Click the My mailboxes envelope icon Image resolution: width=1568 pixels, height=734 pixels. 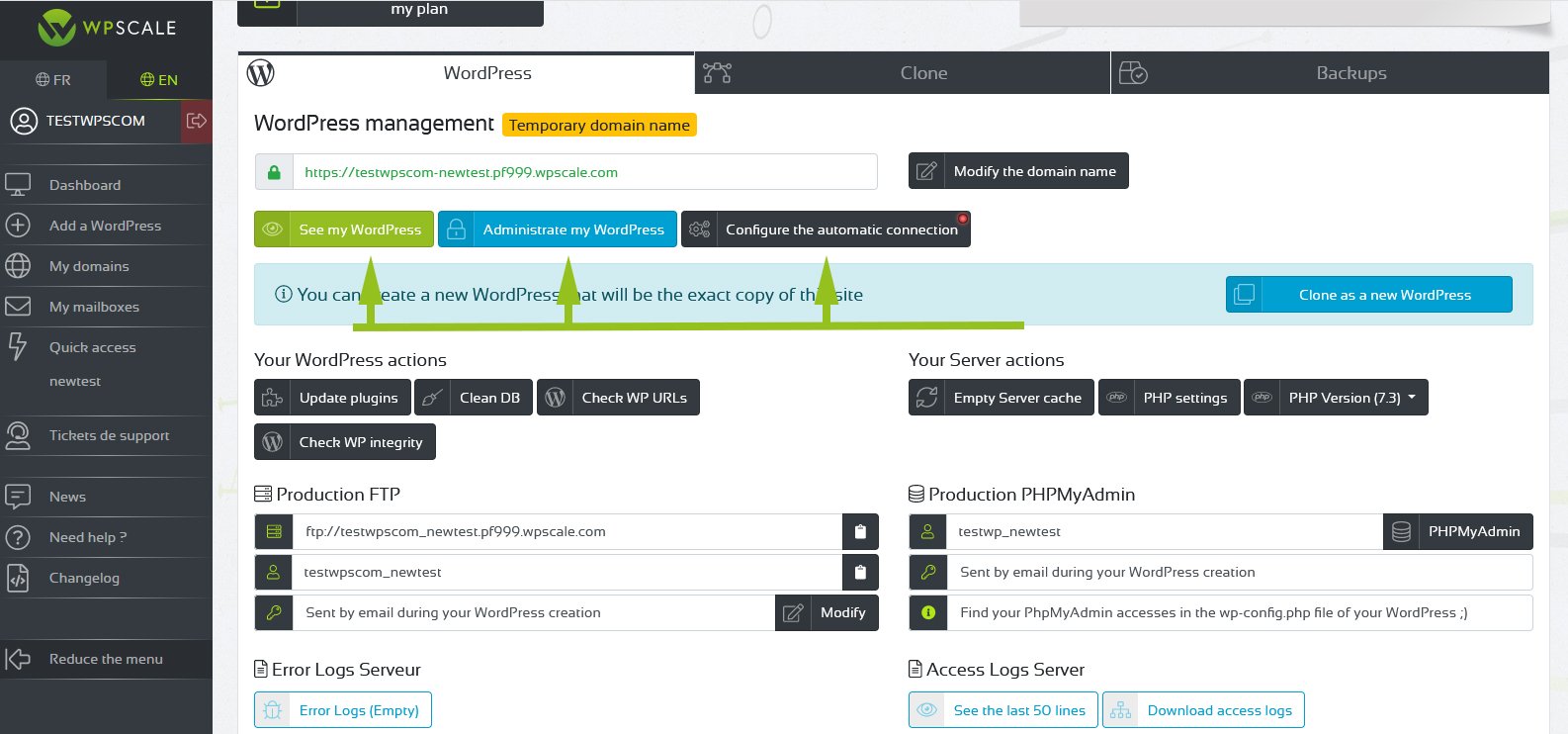(x=18, y=307)
